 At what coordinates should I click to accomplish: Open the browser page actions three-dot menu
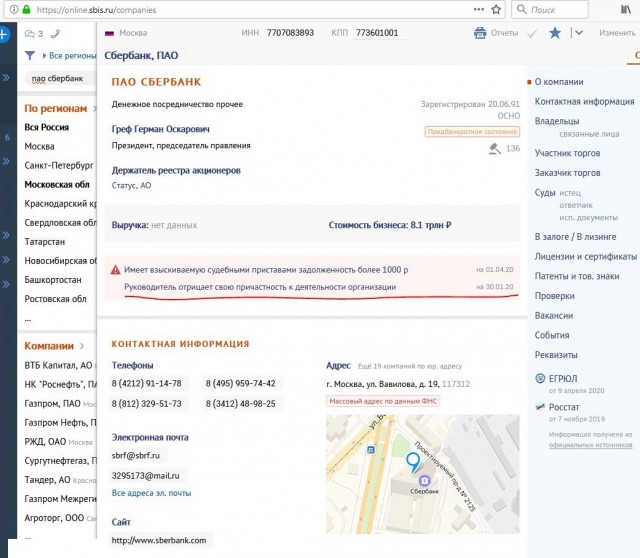click(479, 9)
